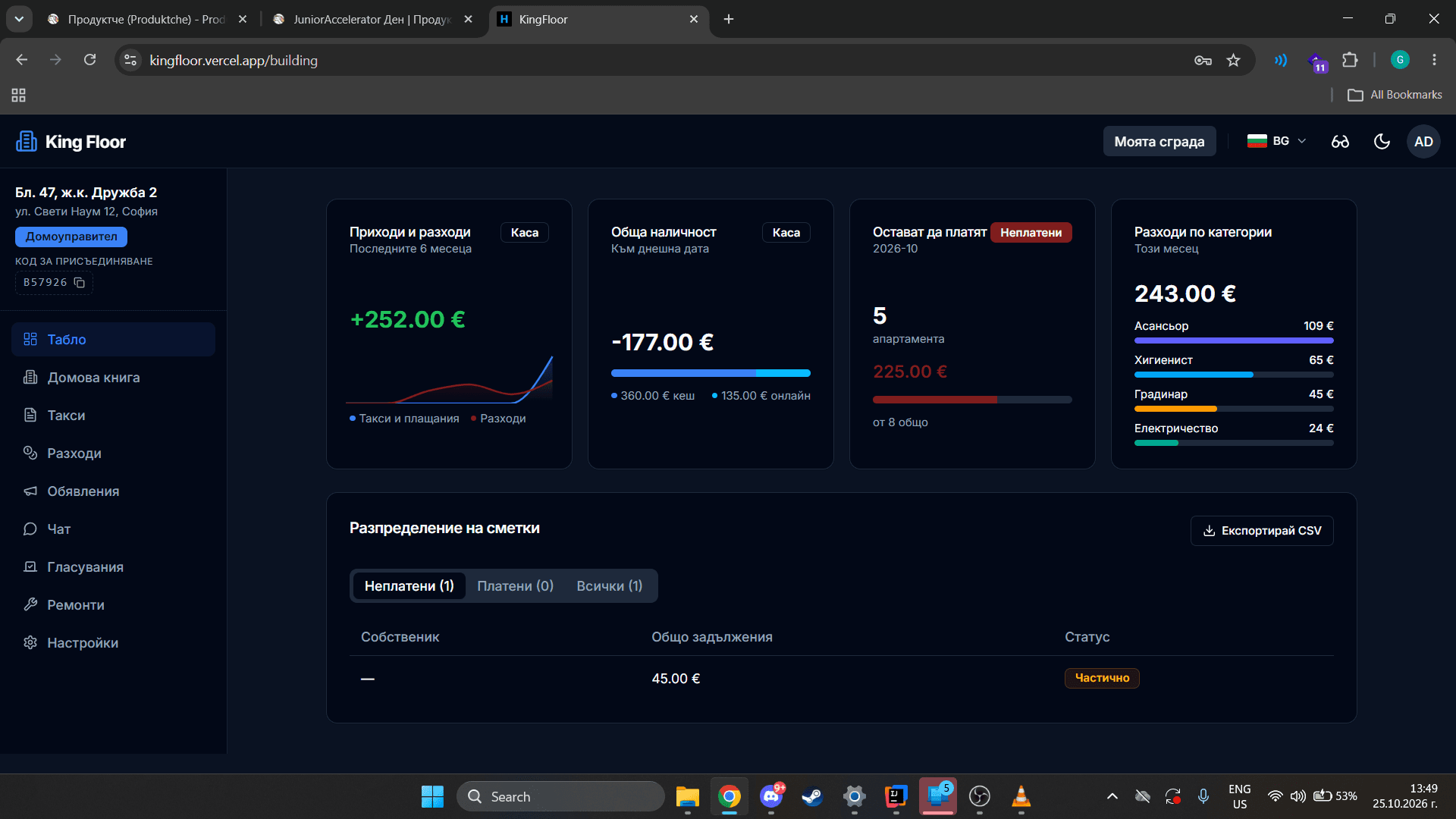The width and height of the screenshot is (1456, 819).
Task: Click Каса badge on Приходи и разходи
Action: click(525, 233)
